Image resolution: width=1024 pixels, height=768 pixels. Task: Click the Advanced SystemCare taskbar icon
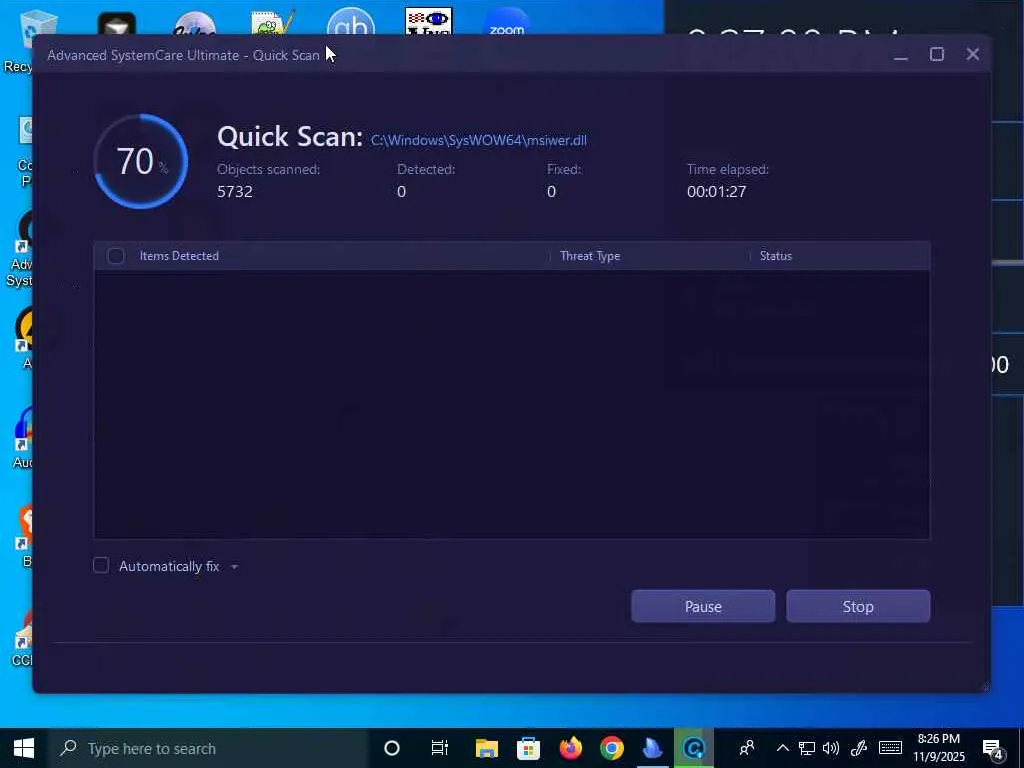tap(694, 748)
